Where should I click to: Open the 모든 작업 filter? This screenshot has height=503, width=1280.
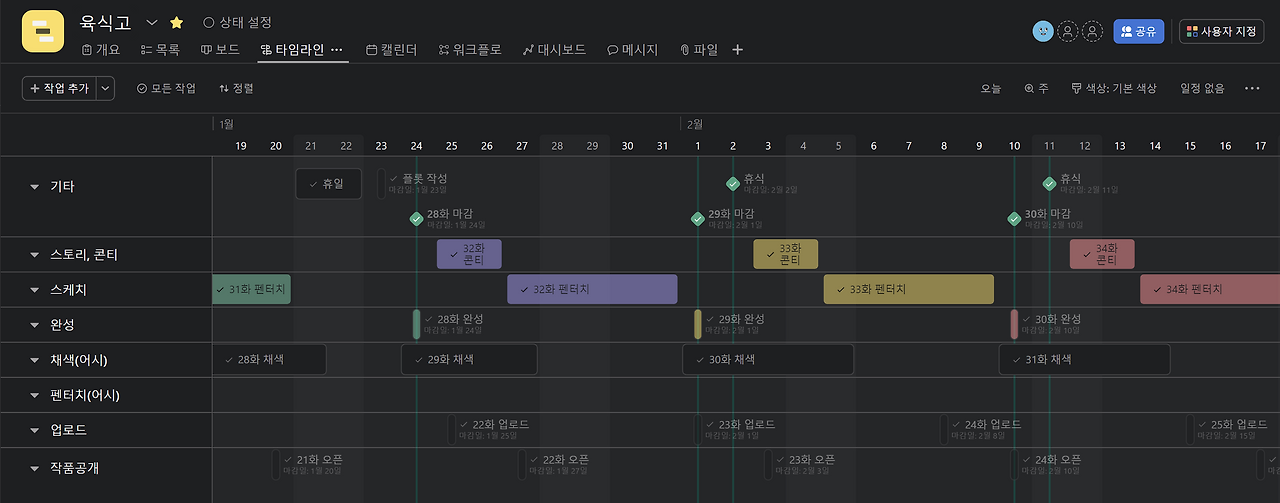(x=166, y=88)
